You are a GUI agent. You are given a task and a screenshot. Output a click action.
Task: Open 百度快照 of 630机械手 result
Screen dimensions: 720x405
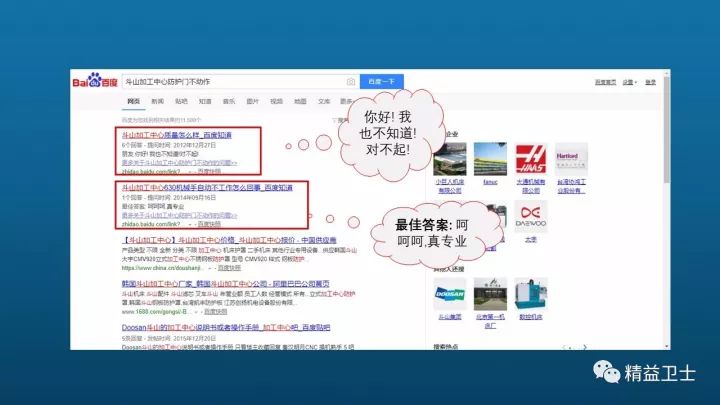point(209,224)
